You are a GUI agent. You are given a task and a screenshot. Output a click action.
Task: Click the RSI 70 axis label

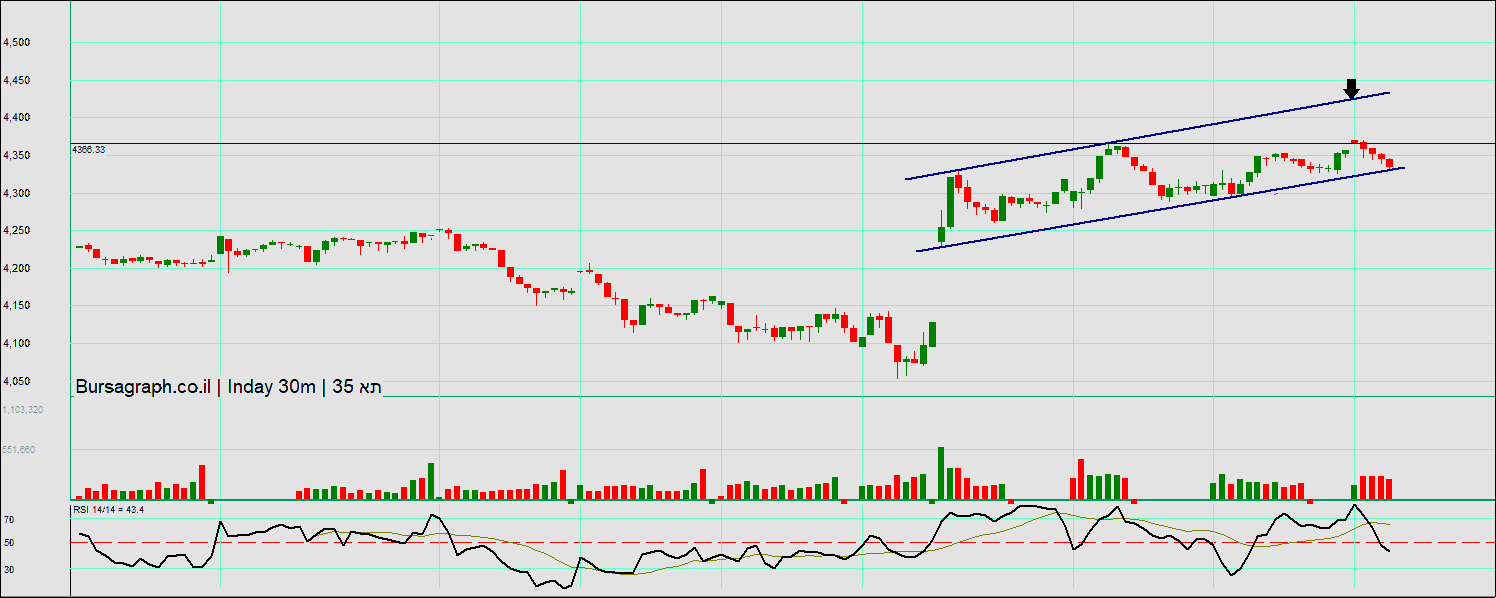tap(8, 520)
